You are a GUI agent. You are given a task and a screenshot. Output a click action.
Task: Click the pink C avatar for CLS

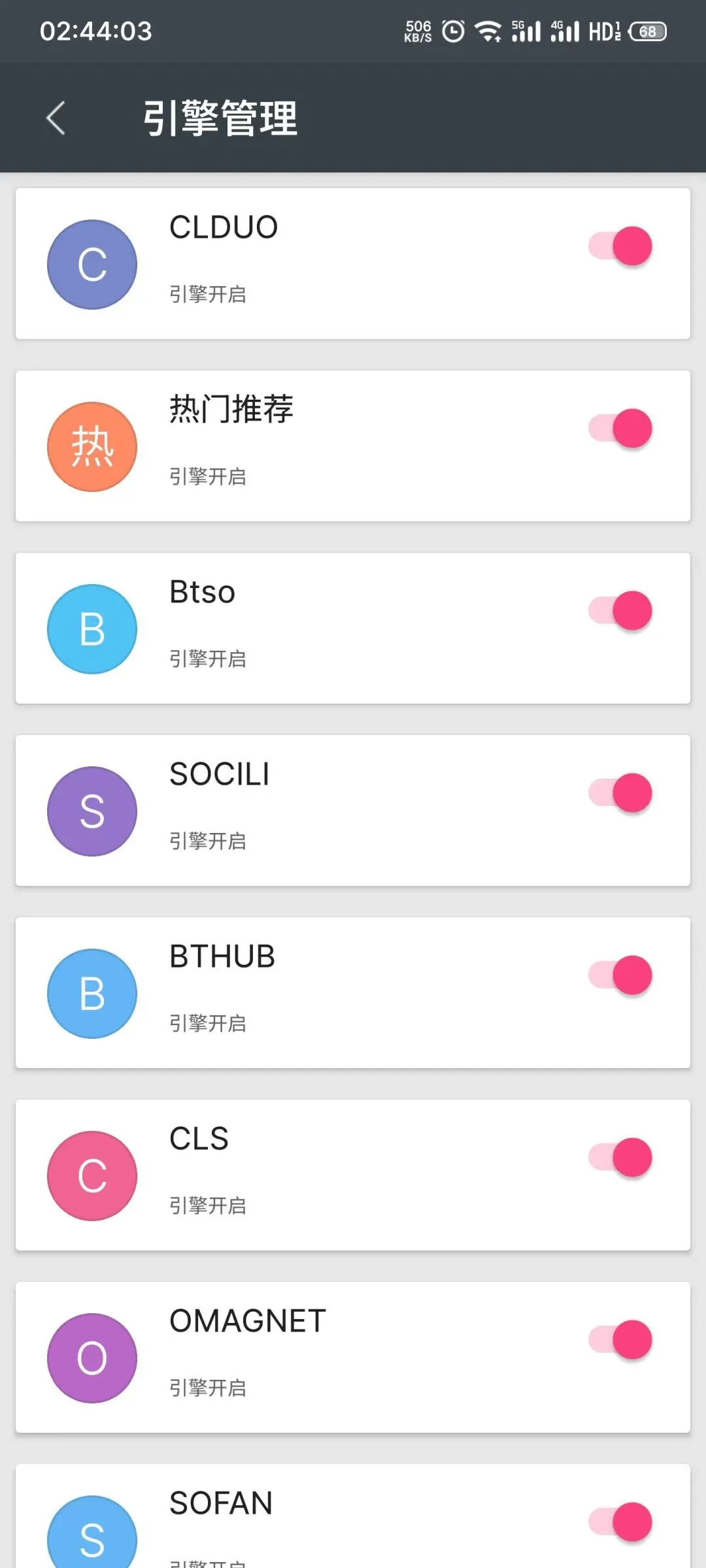(92, 1176)
